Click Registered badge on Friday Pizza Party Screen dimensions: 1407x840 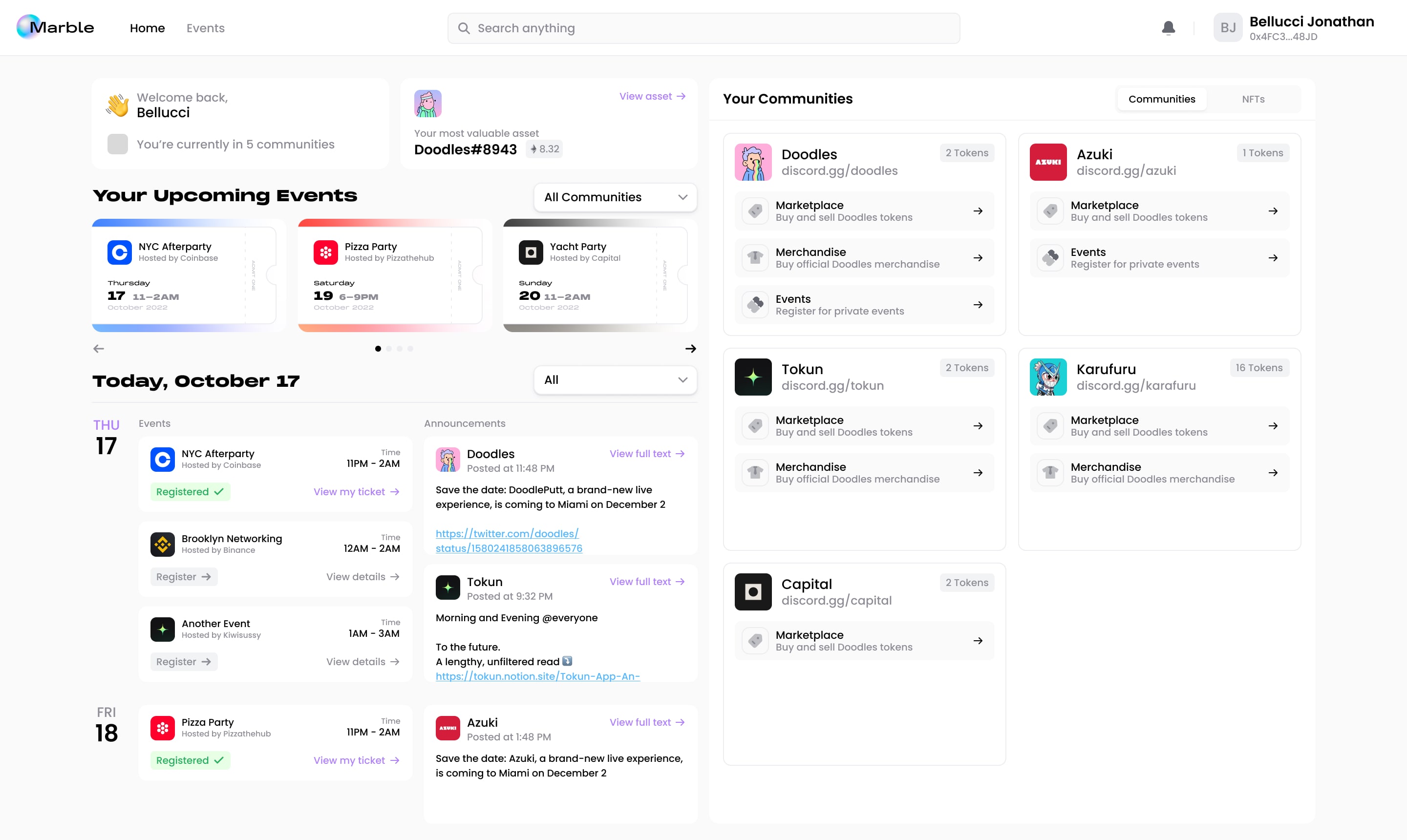(x=190, y=760)
